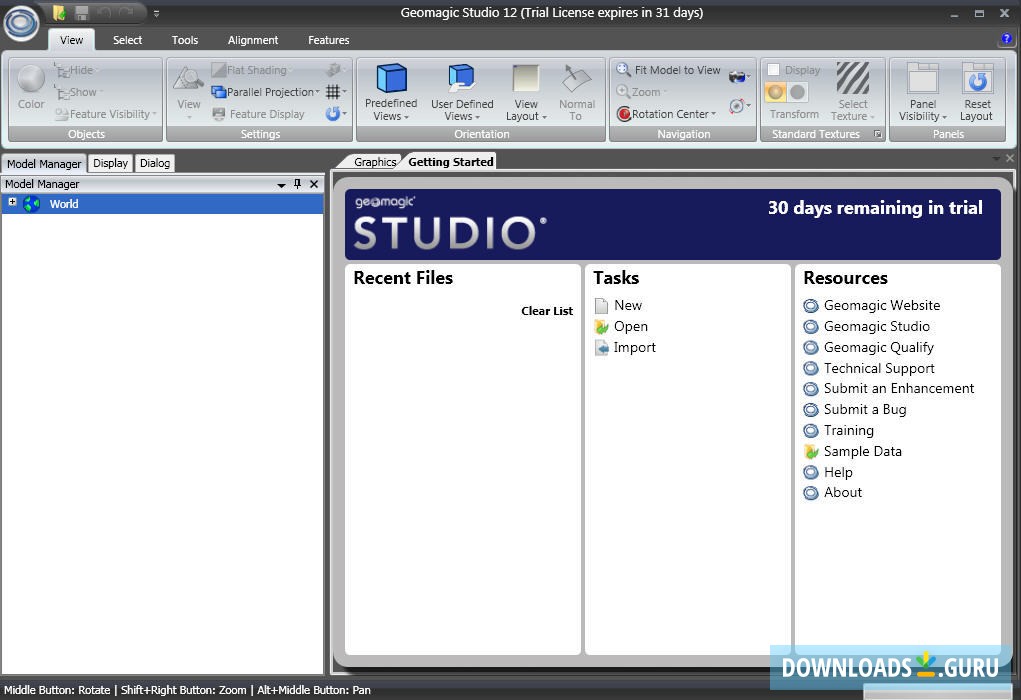Pin the Model Manager panel
The height and width of the screenshot is (700, 1021).
(298, 184)
